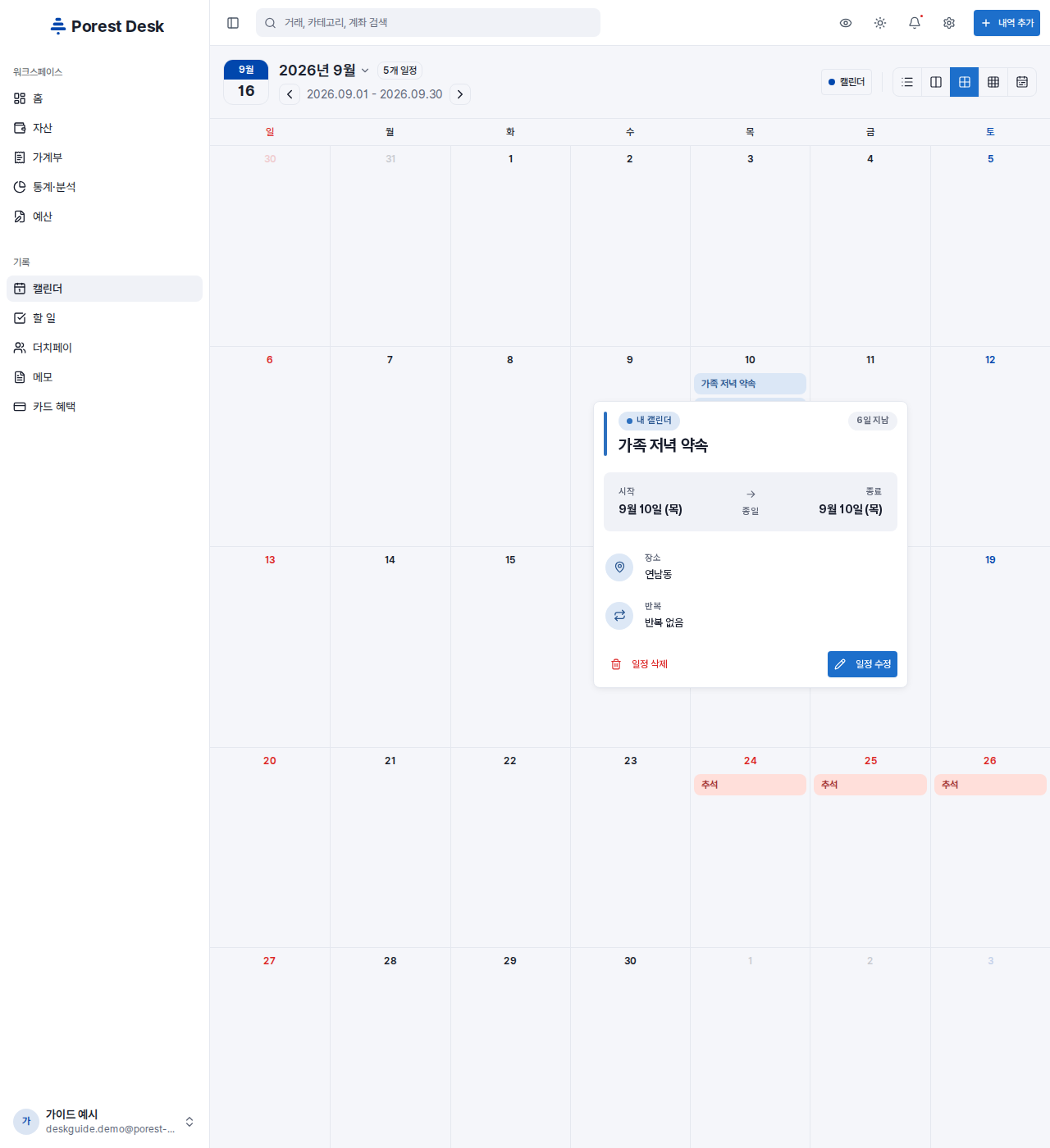The image size is (1050, 1148).
Task: Toggle amount visibility eye icon
Action: (x=846, y=23)
